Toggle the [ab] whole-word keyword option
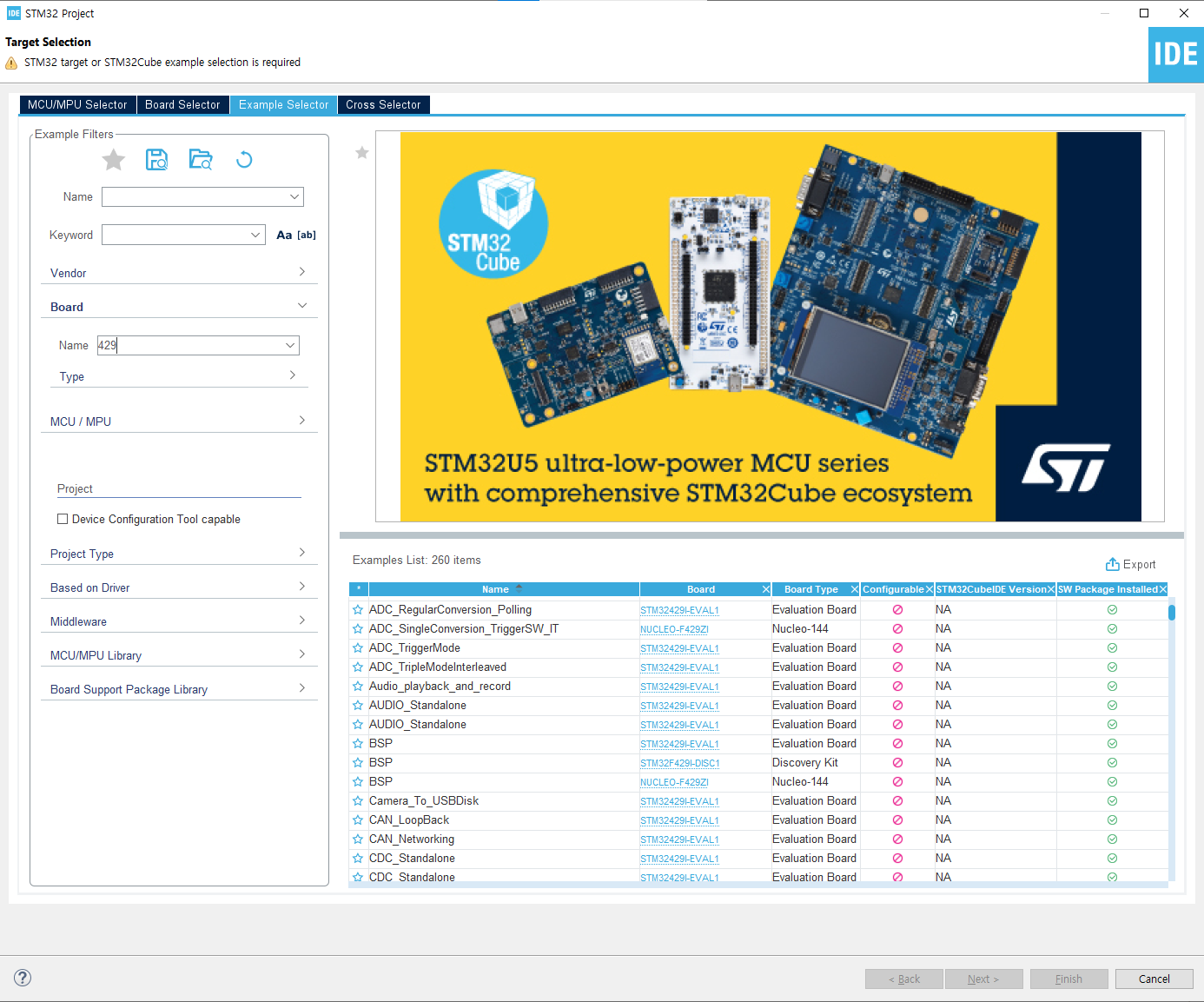Screen dimensions: 1204x1002 307,235
